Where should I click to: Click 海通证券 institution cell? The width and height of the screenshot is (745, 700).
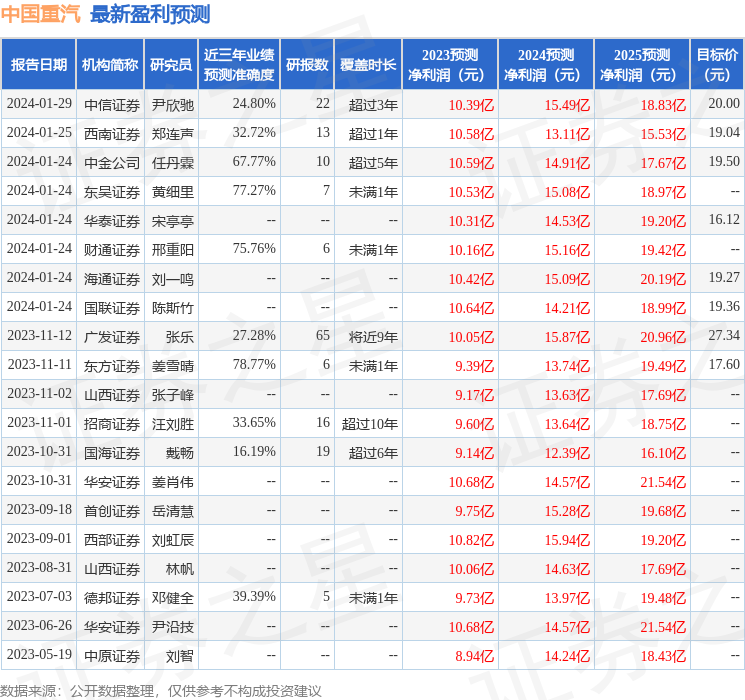click(x=112, y=279)
